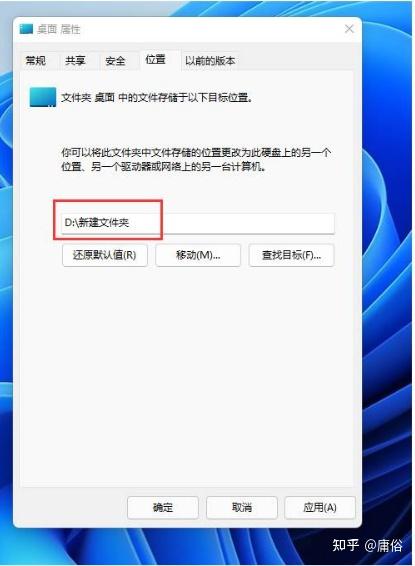This screenshot has width=415, height=566.
Task: Close the 桌面 属性 dialog with X
Action: [x=349, y=29]
